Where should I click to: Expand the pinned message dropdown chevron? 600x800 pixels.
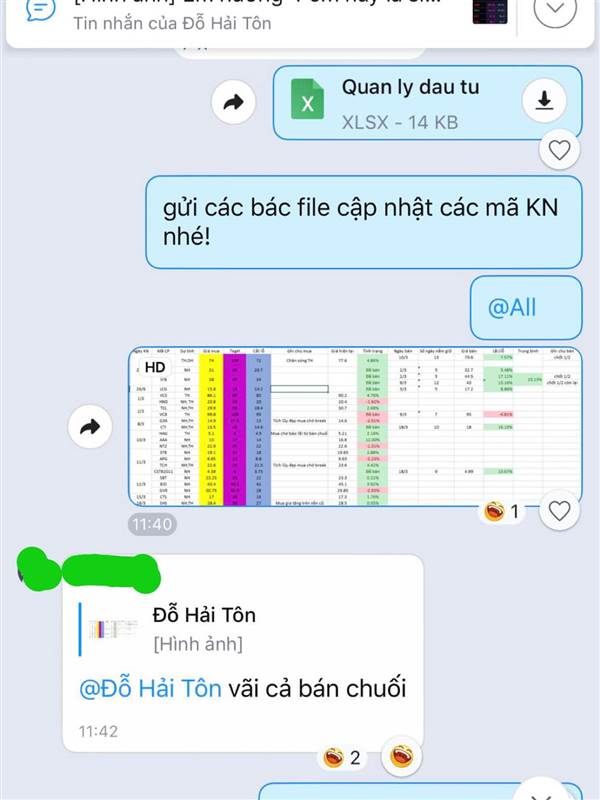coord(555,8)
